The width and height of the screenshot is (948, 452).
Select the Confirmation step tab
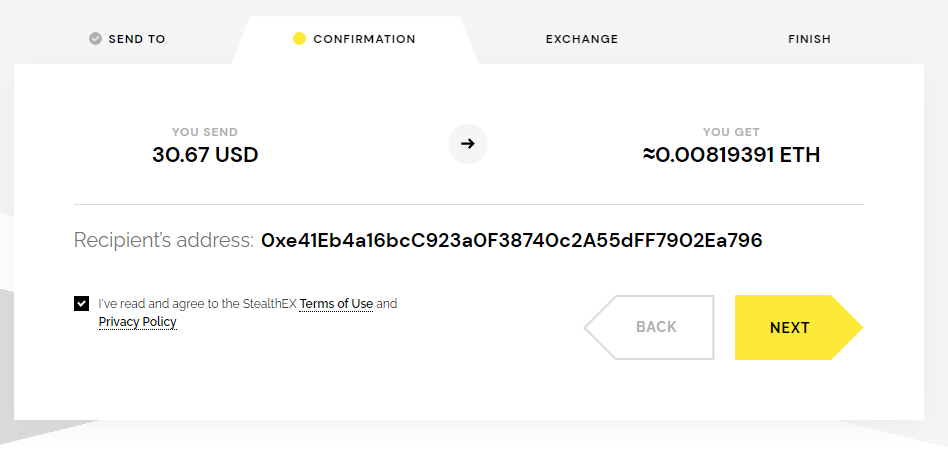click(354, 39)
